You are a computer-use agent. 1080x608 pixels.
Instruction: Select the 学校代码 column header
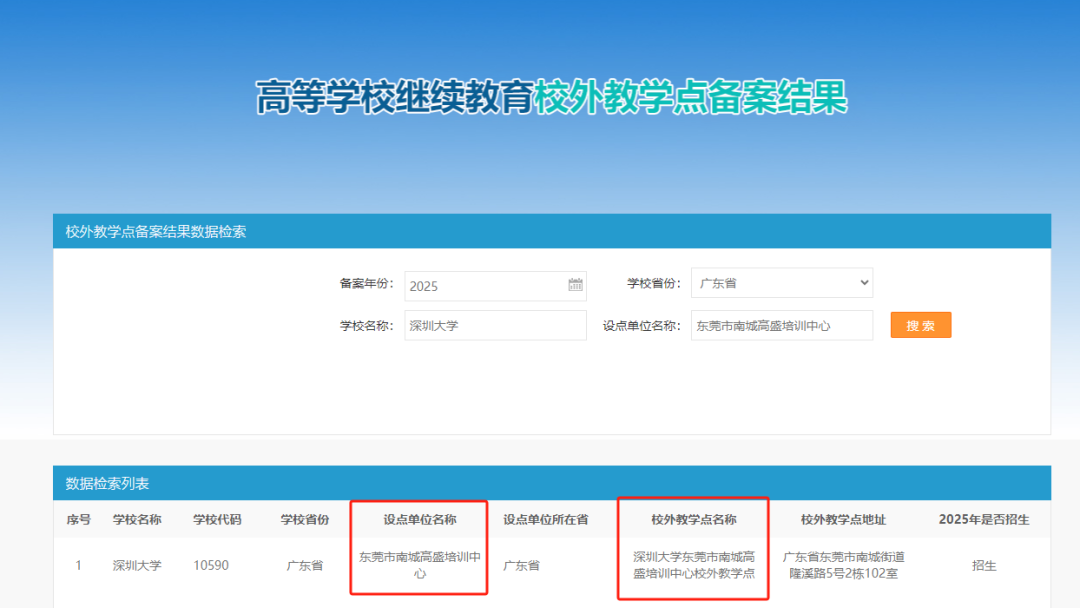(217, 520)
